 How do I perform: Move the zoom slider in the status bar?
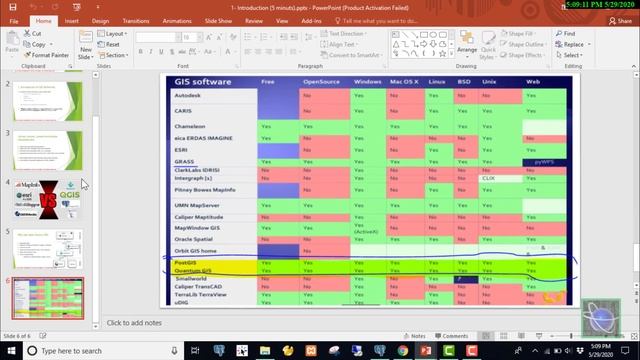(571, 336)
